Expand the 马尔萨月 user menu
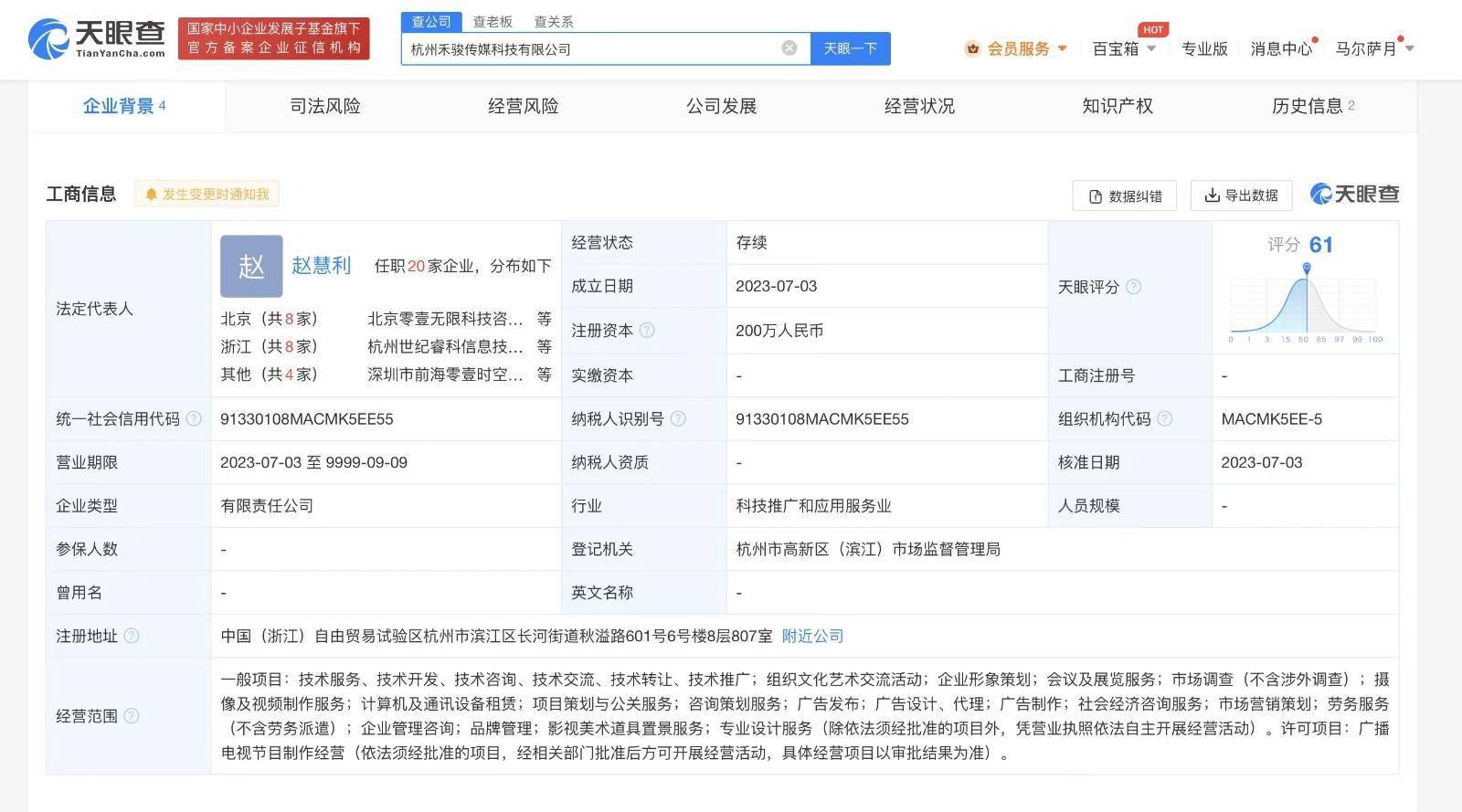Viewport: 1462px width, 812px height. 1373,48
